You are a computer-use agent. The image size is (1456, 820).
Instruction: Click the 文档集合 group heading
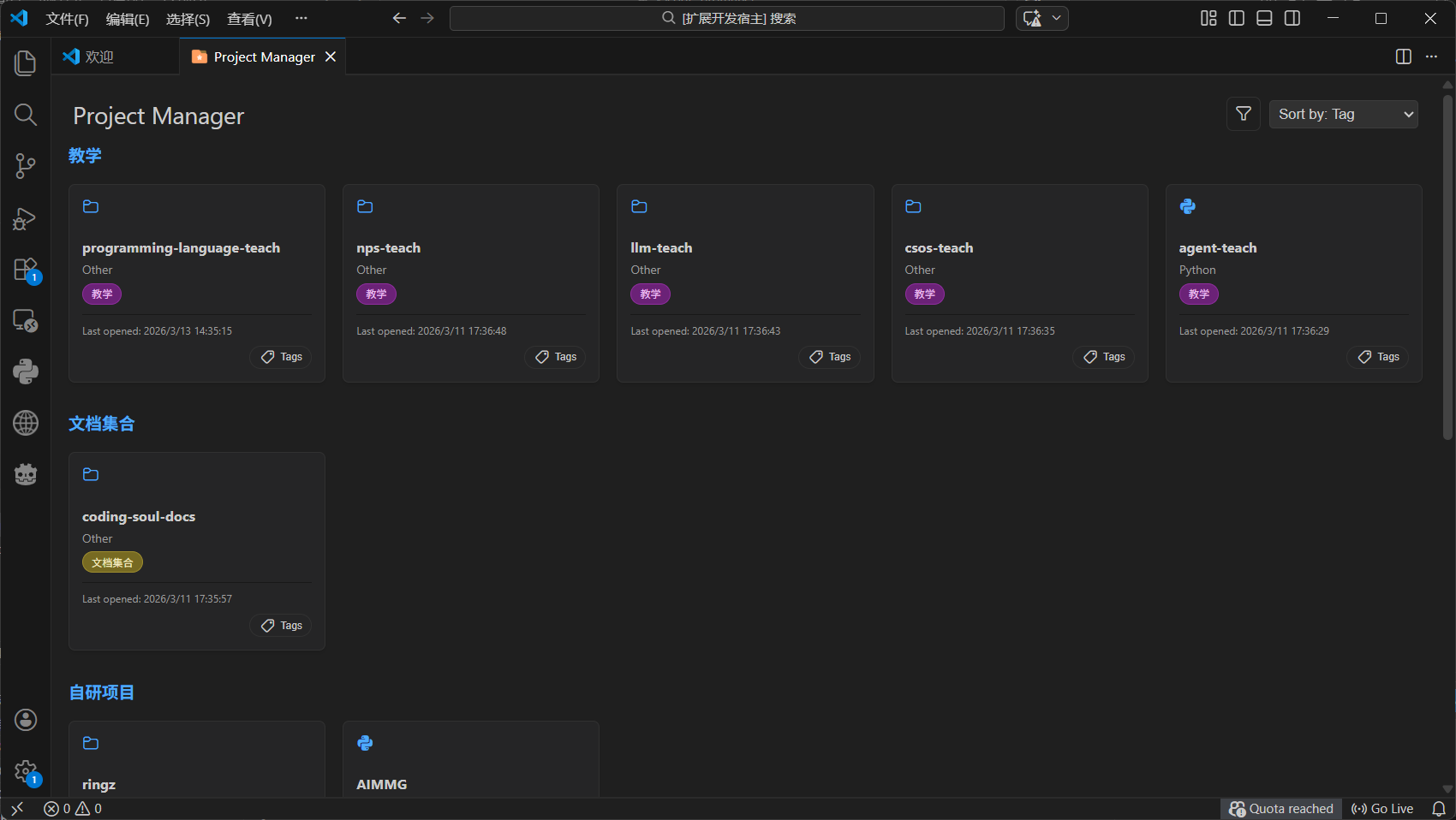[102, 424]
